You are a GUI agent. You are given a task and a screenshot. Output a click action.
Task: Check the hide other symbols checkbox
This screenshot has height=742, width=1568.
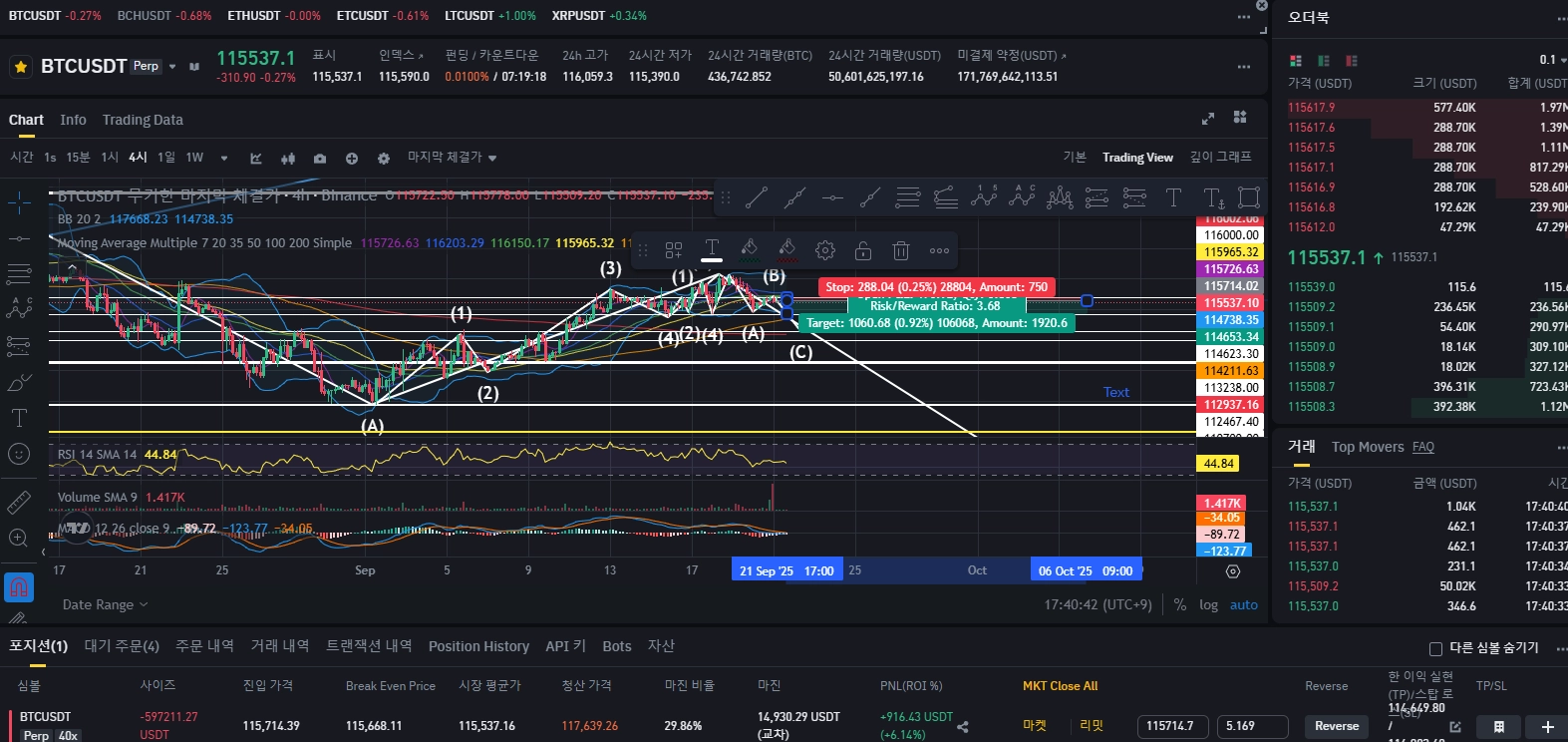click(1436, 648)
